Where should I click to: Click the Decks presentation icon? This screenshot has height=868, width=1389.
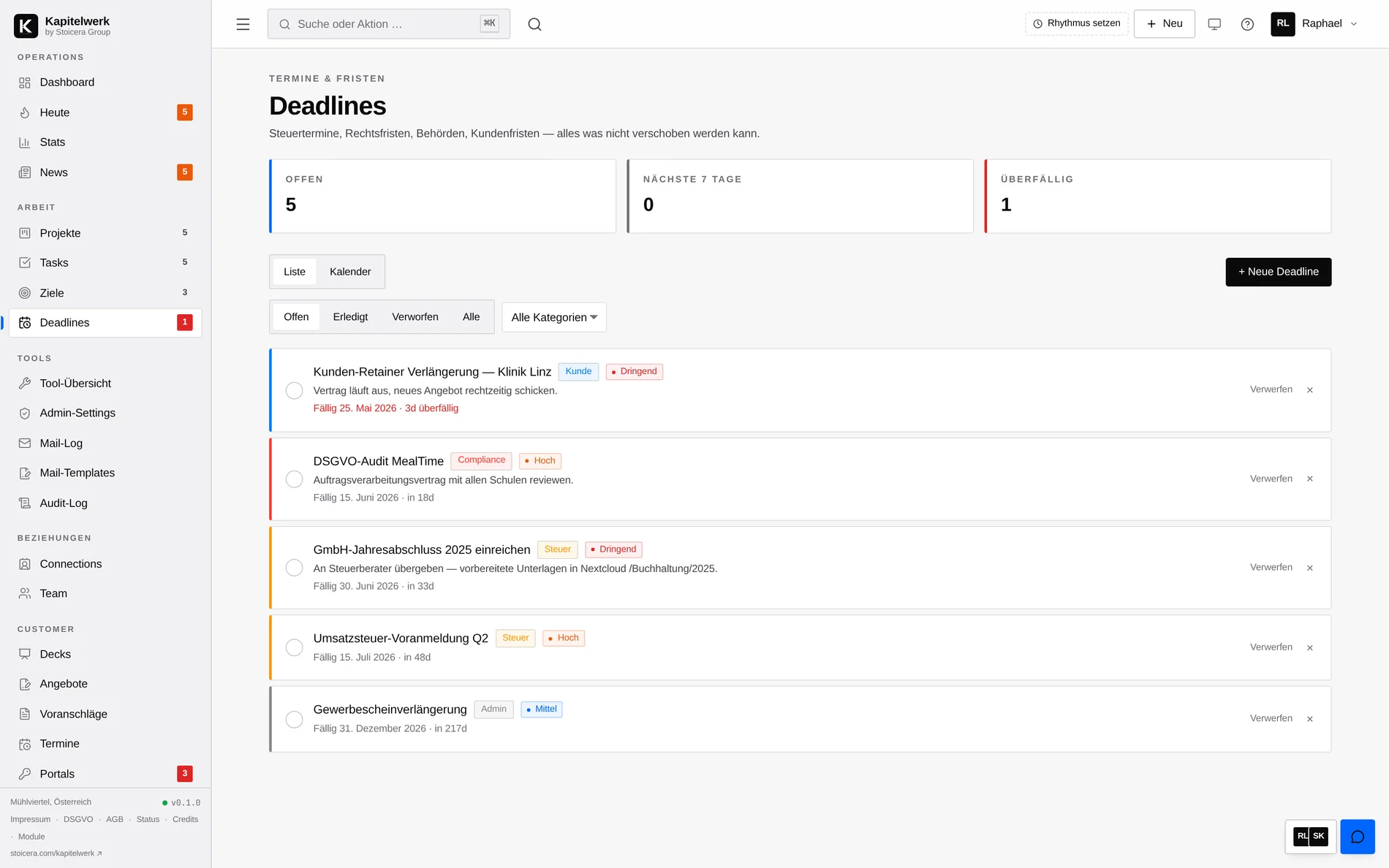25,655
